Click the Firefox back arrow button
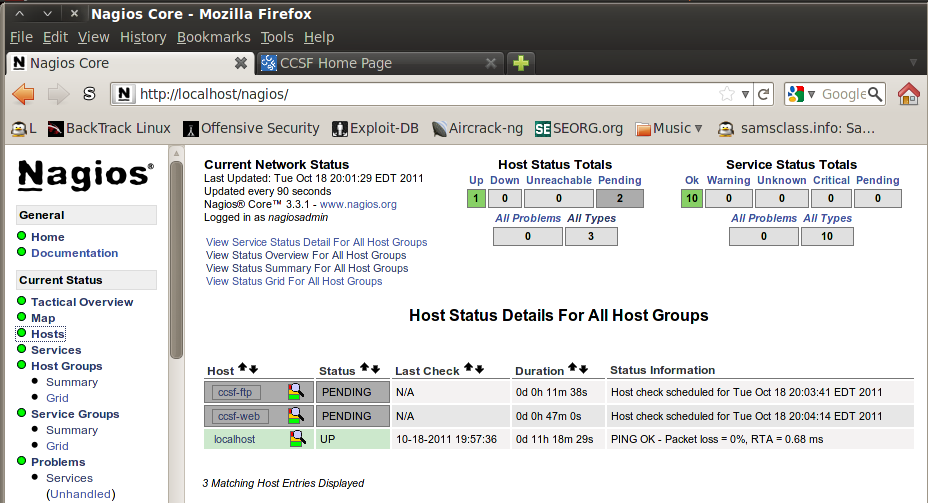This screenshot has height=503, width=928. [x=24, y=94]
